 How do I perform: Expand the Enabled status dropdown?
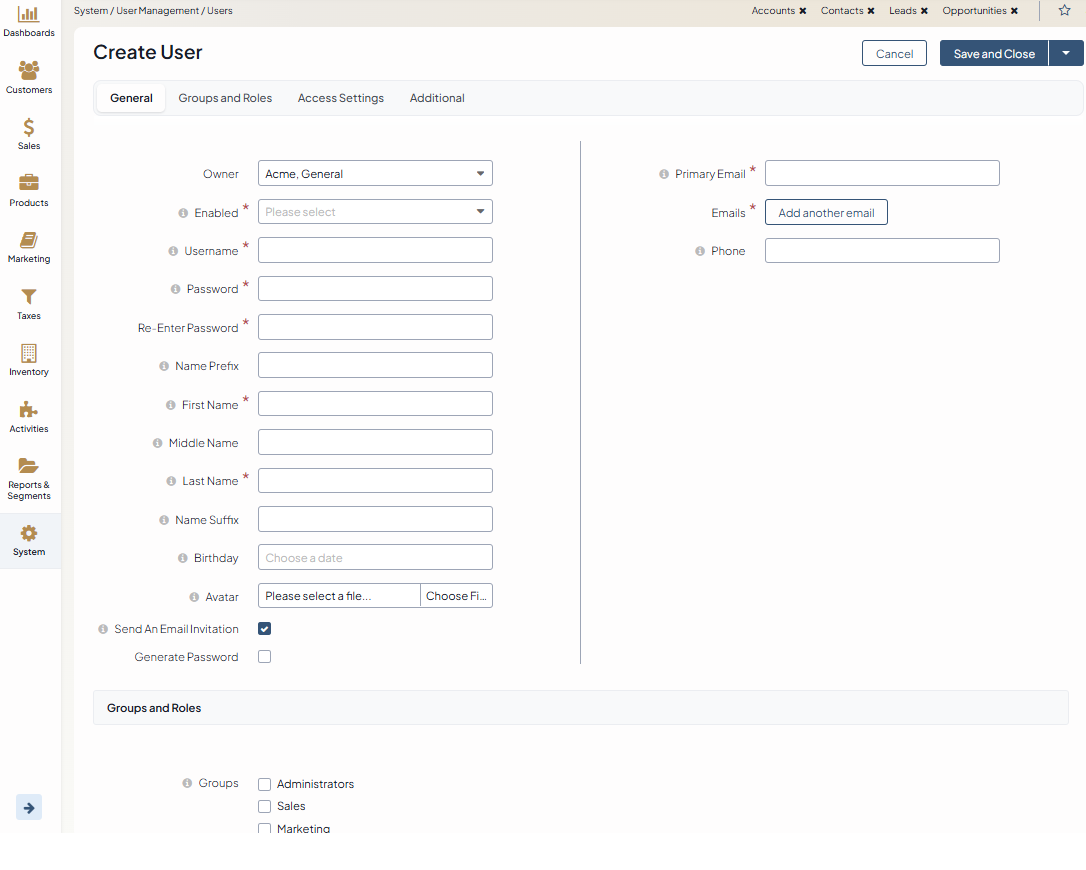click(x=375, y=212)
